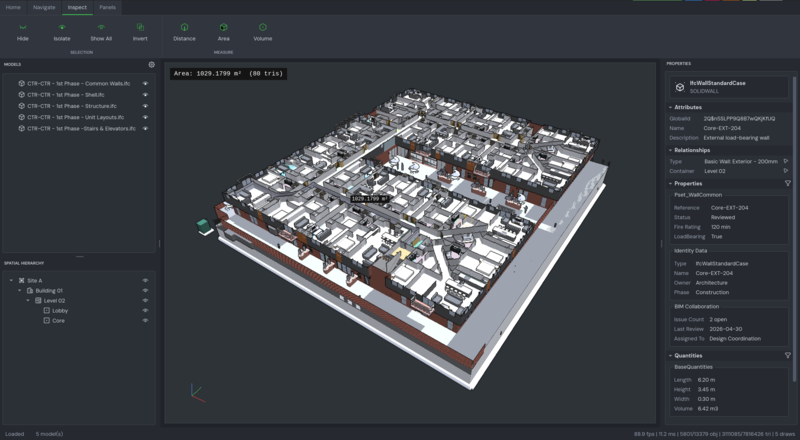Filter the Quantities section
This screenshot has width=800, height=440.
787,355
